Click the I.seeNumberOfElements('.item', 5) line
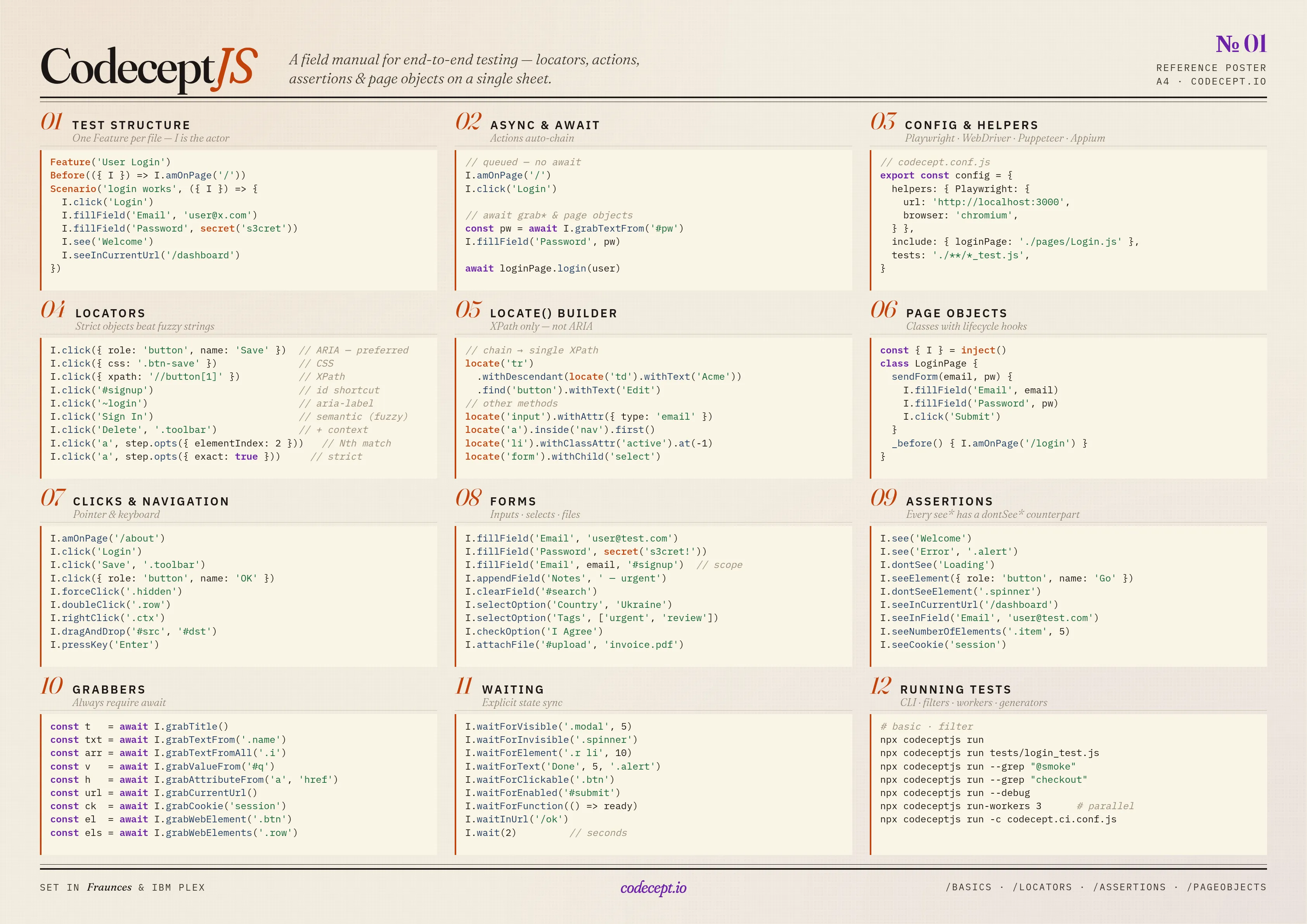1307x924 pixels. point(975,632)
